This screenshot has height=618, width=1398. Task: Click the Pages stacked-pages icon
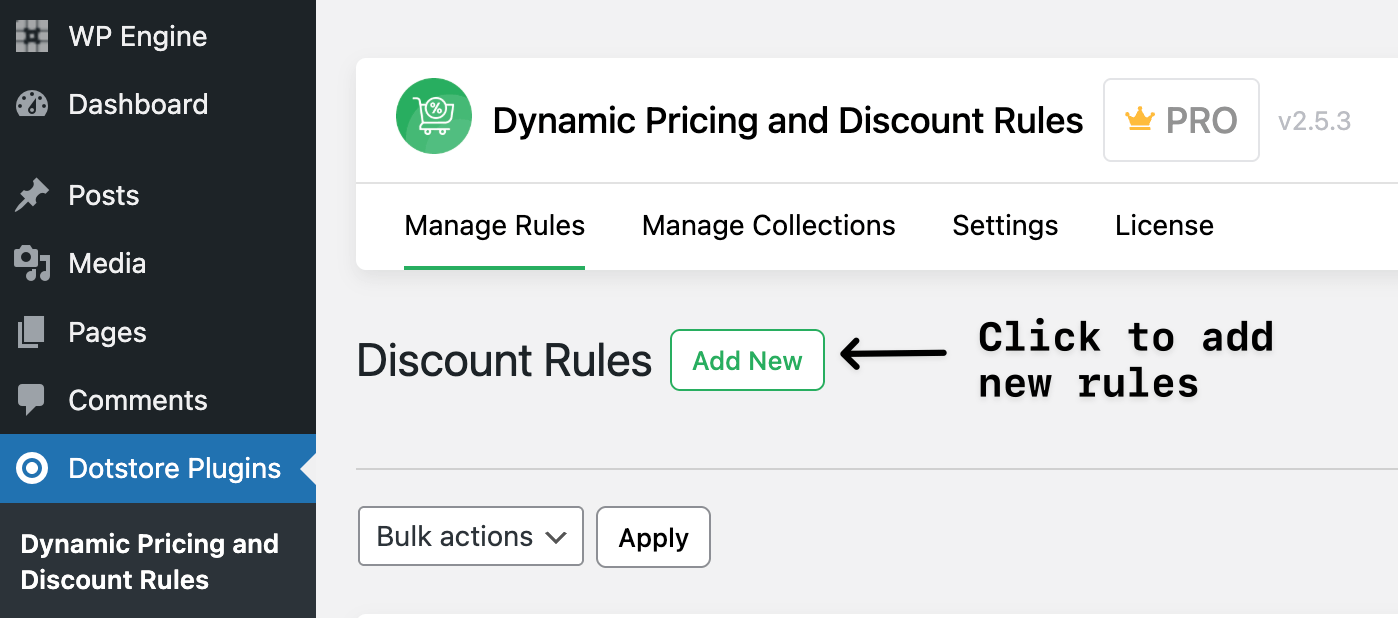pyautogui.click(x=31, y=332)
